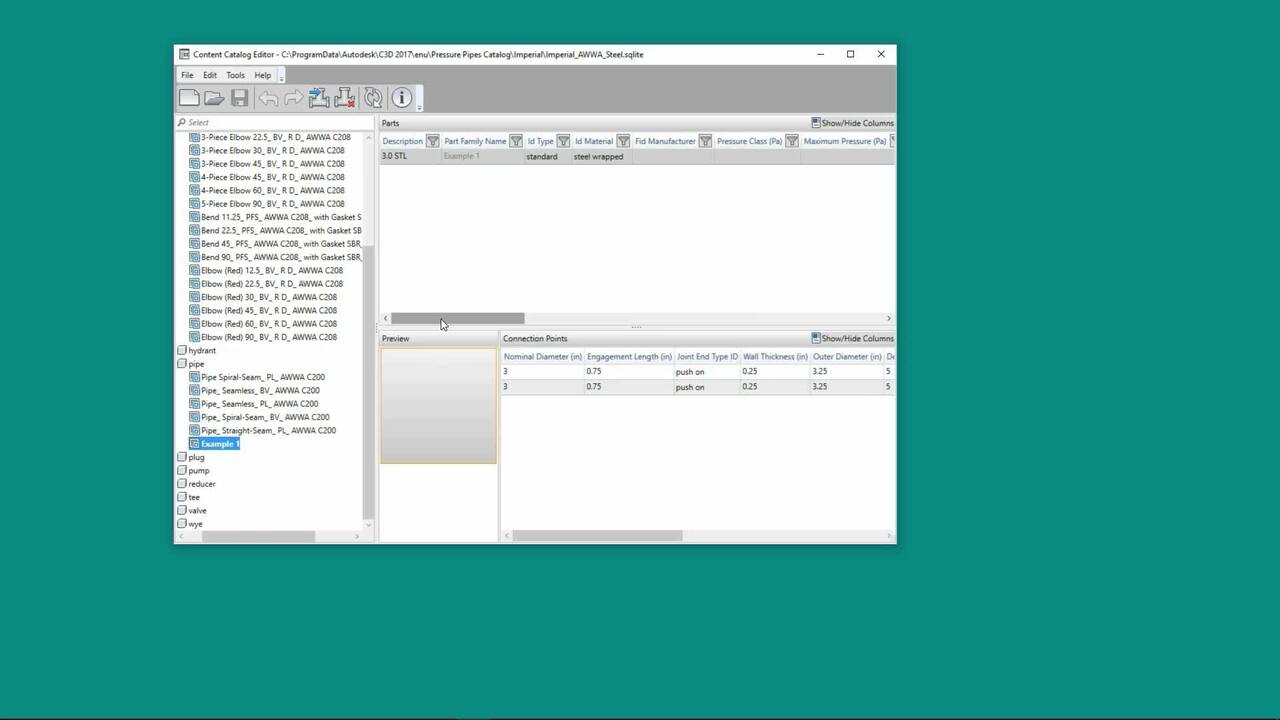Filter the Part Family Name column

tap(515, 141)
